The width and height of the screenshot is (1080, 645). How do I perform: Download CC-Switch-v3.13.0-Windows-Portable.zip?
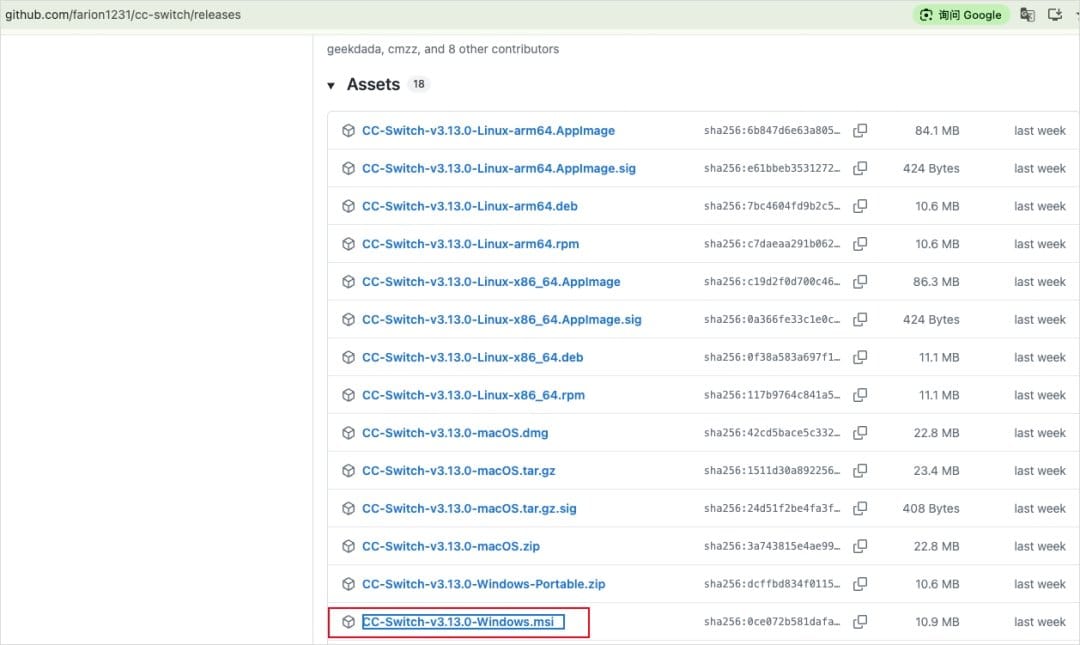[484, 584]
